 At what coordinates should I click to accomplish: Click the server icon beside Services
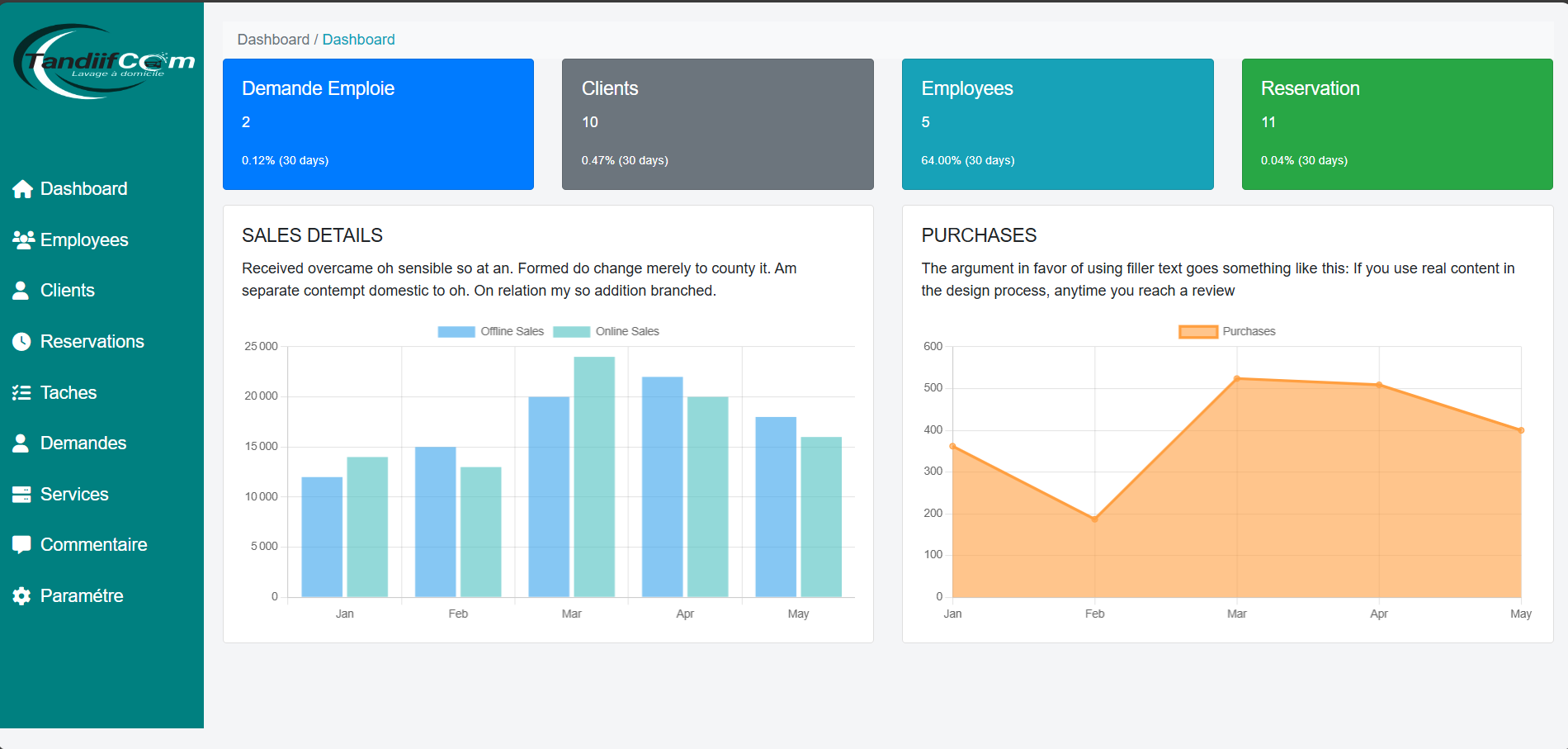click(21, 495)
